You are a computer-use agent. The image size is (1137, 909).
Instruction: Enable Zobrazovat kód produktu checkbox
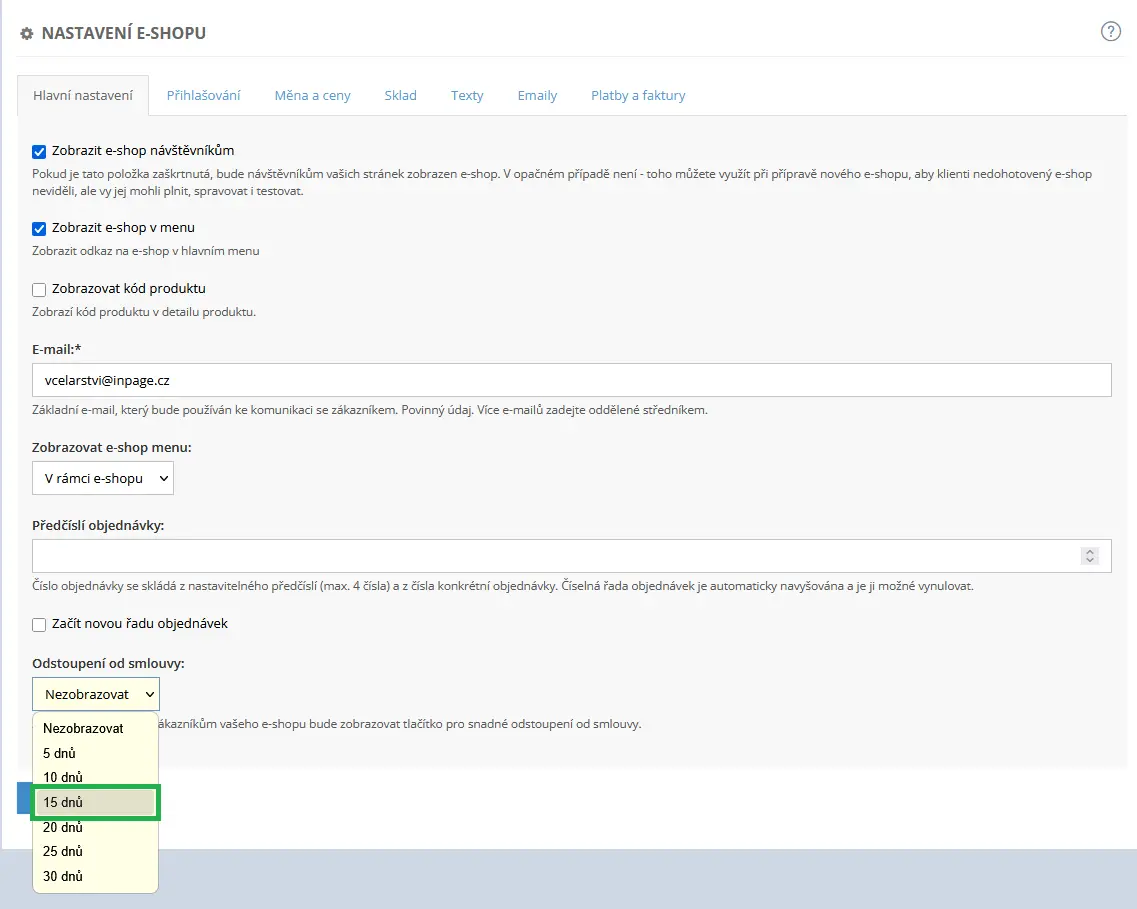point(39,289)
